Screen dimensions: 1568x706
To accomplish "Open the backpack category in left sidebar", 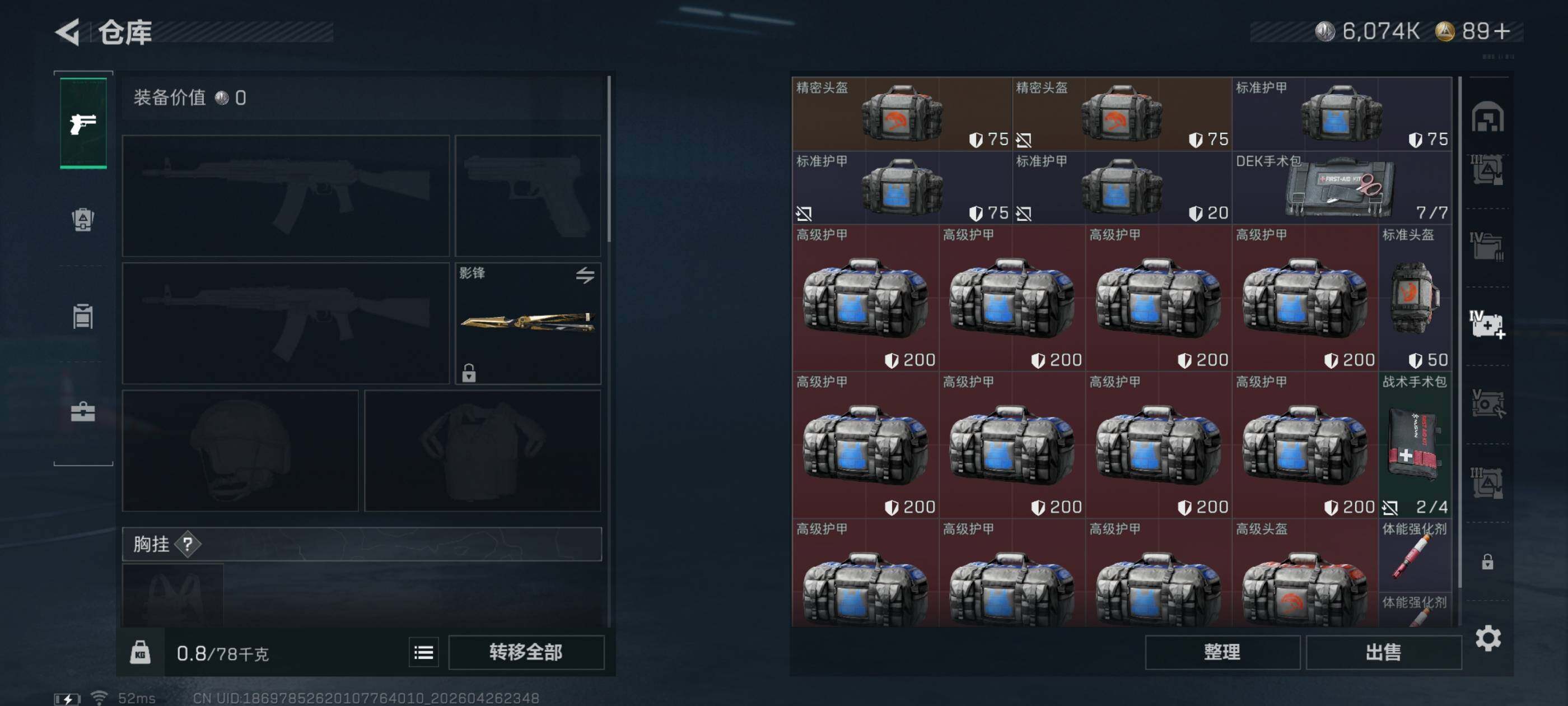I will [83, 219].
